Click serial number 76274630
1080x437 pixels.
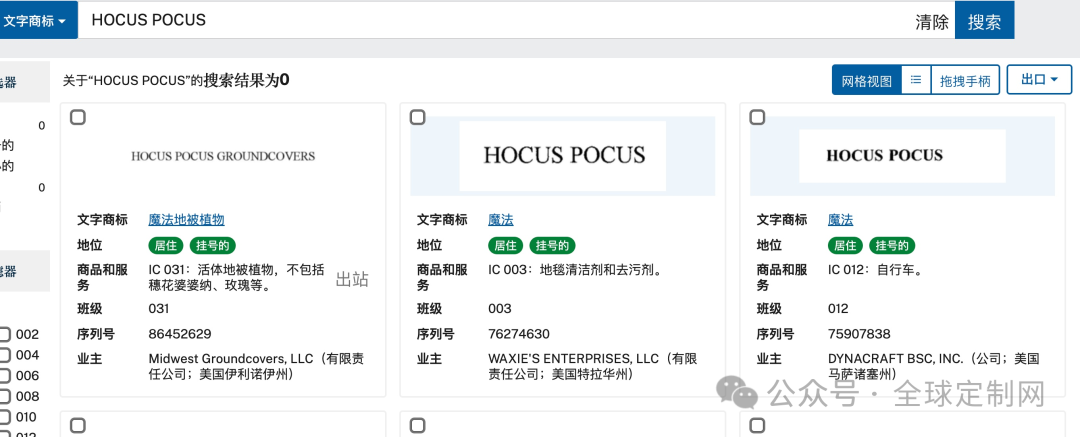[x=519, y=334]
